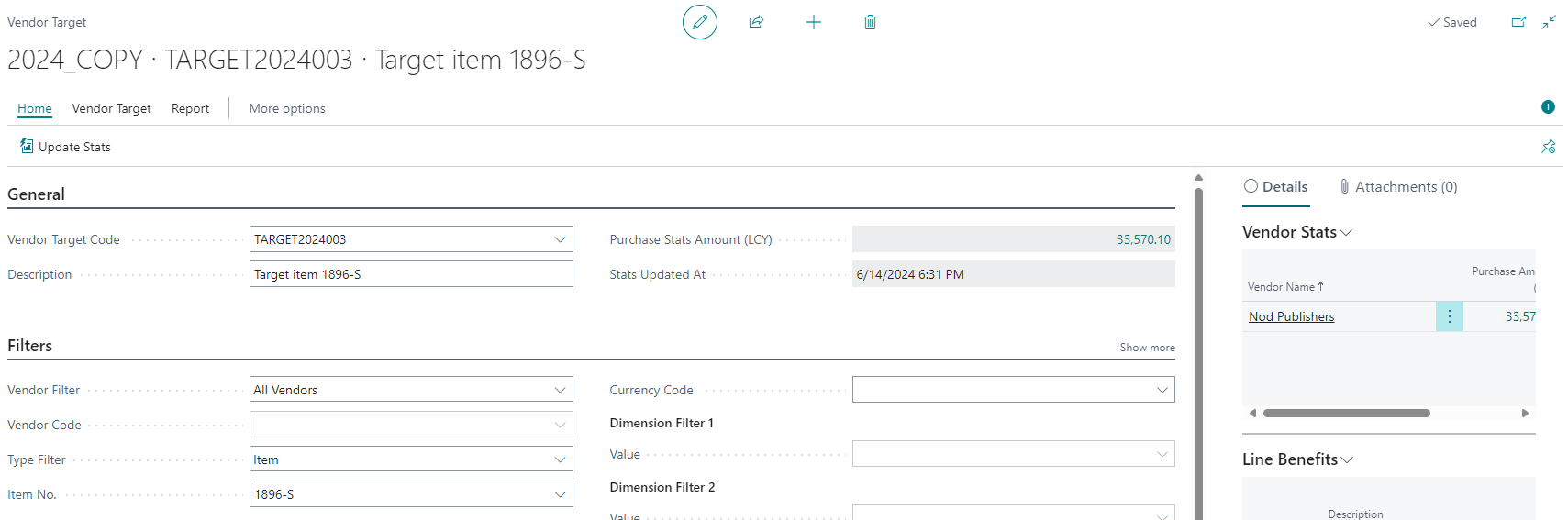Sort by Vendor Name column header
The height and width of the screenshot is (520, 1568).
[1285, 287]
